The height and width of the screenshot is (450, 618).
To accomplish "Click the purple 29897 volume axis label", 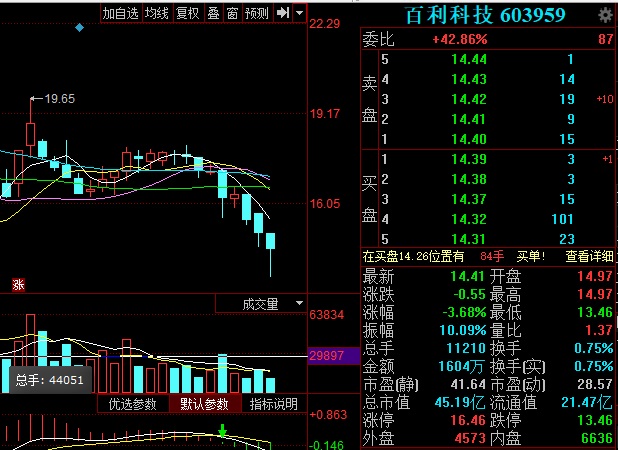I will tap(328, 355).
